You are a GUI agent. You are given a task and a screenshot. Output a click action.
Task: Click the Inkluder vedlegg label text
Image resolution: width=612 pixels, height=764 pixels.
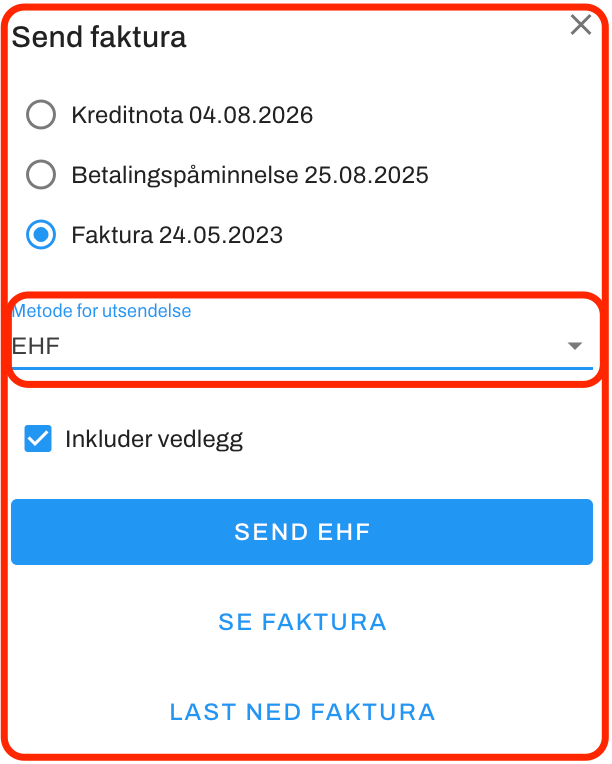(154, 439)
